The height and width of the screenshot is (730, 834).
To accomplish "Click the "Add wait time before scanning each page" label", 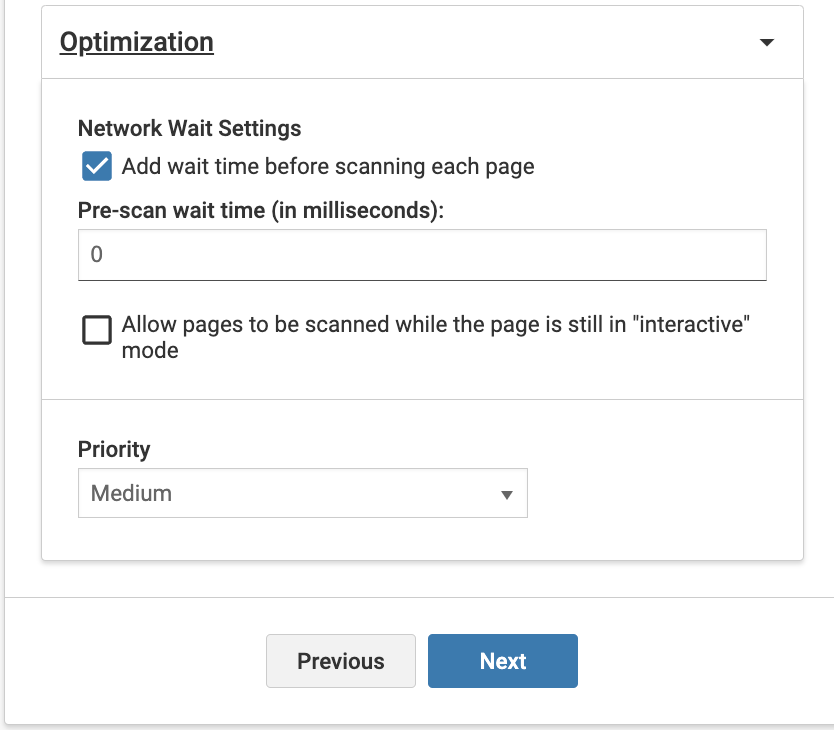I will tap(328, 167).
